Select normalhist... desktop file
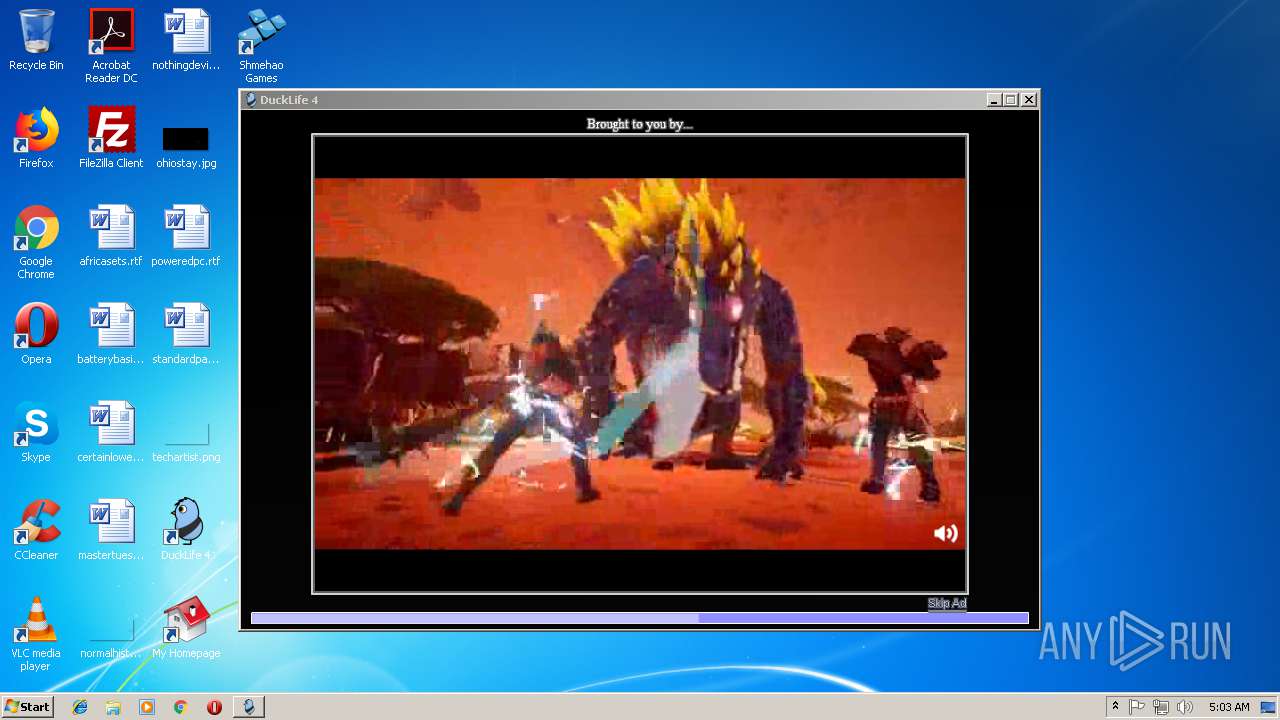Image resolution: width=1280 pixels, height=720 pixels. click(x=111, y=638)
